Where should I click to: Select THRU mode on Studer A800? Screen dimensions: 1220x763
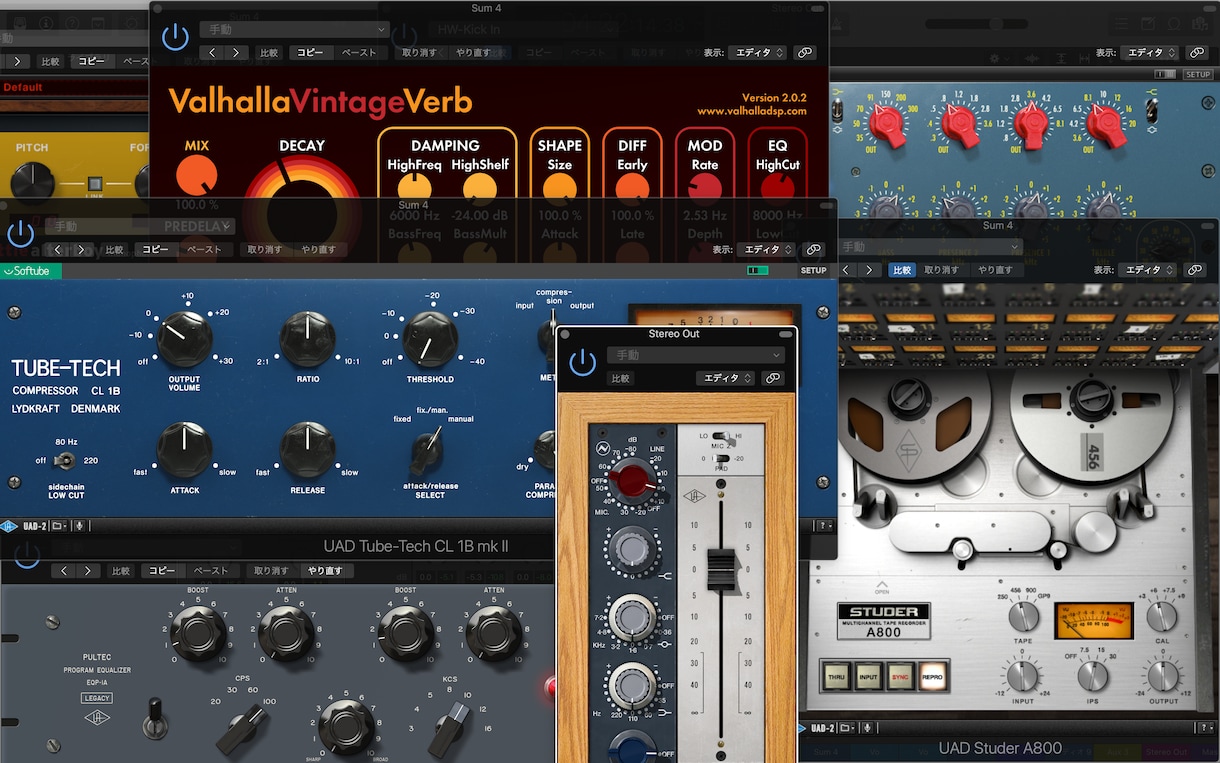click(x=837, y=677)
